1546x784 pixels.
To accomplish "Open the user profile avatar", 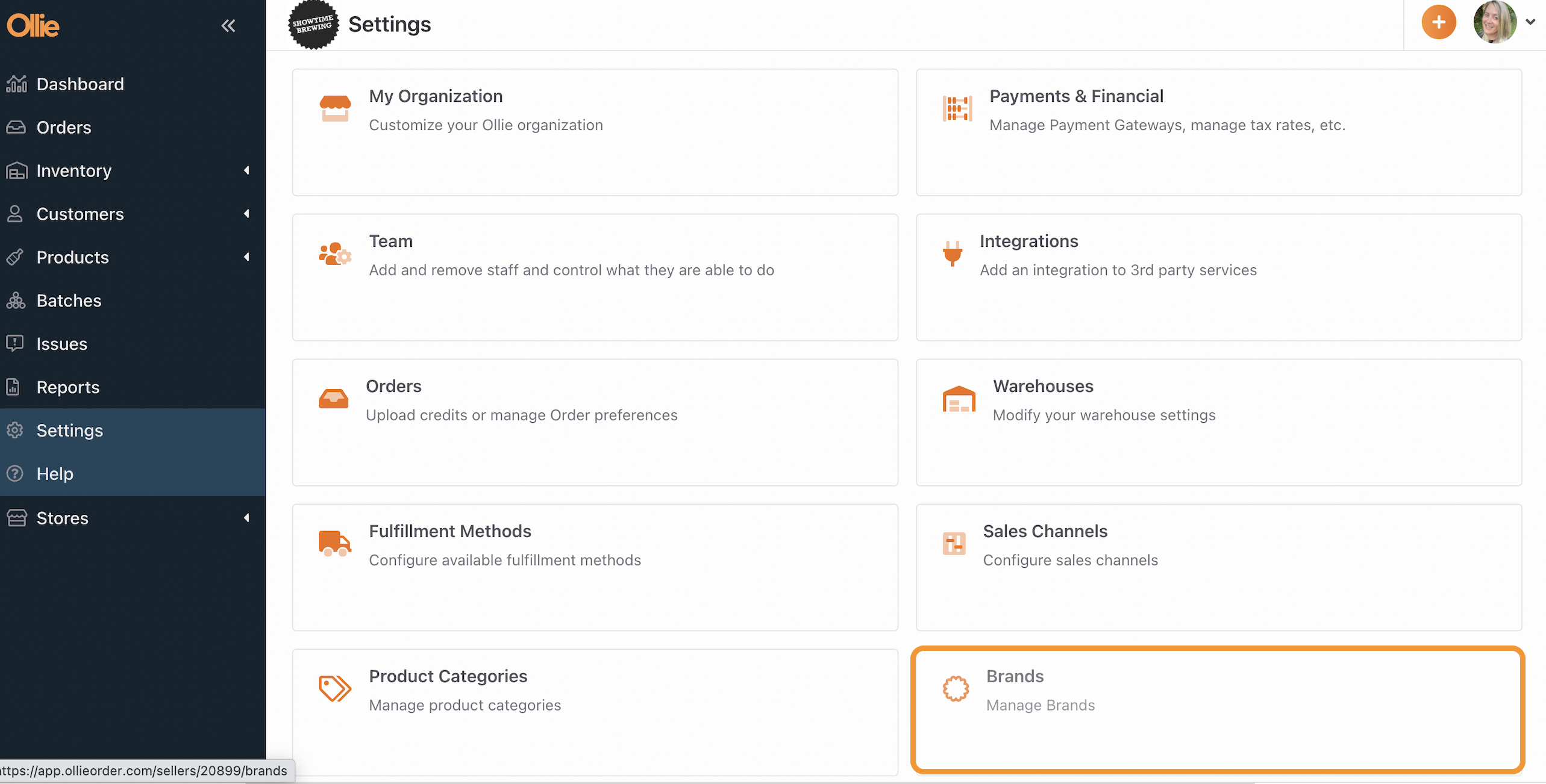I will click(x=1495, y=22).
